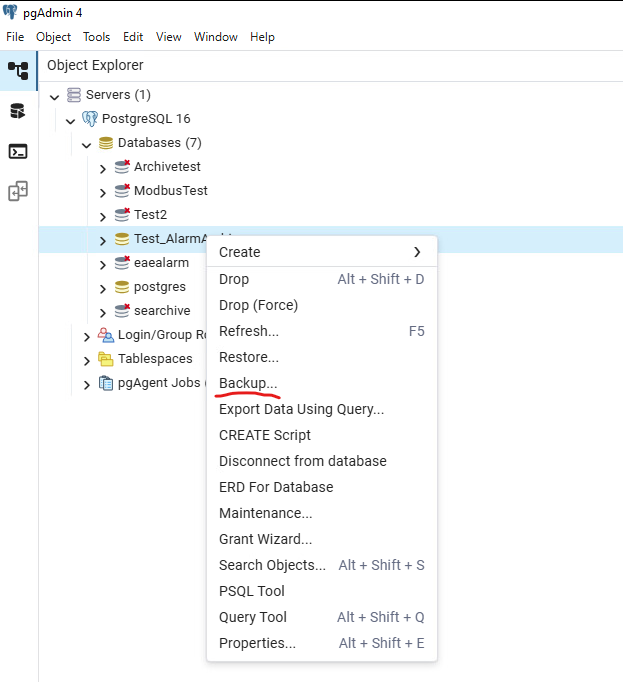Choose Drop (Force) from the context menu

click(x=322, y=305)
